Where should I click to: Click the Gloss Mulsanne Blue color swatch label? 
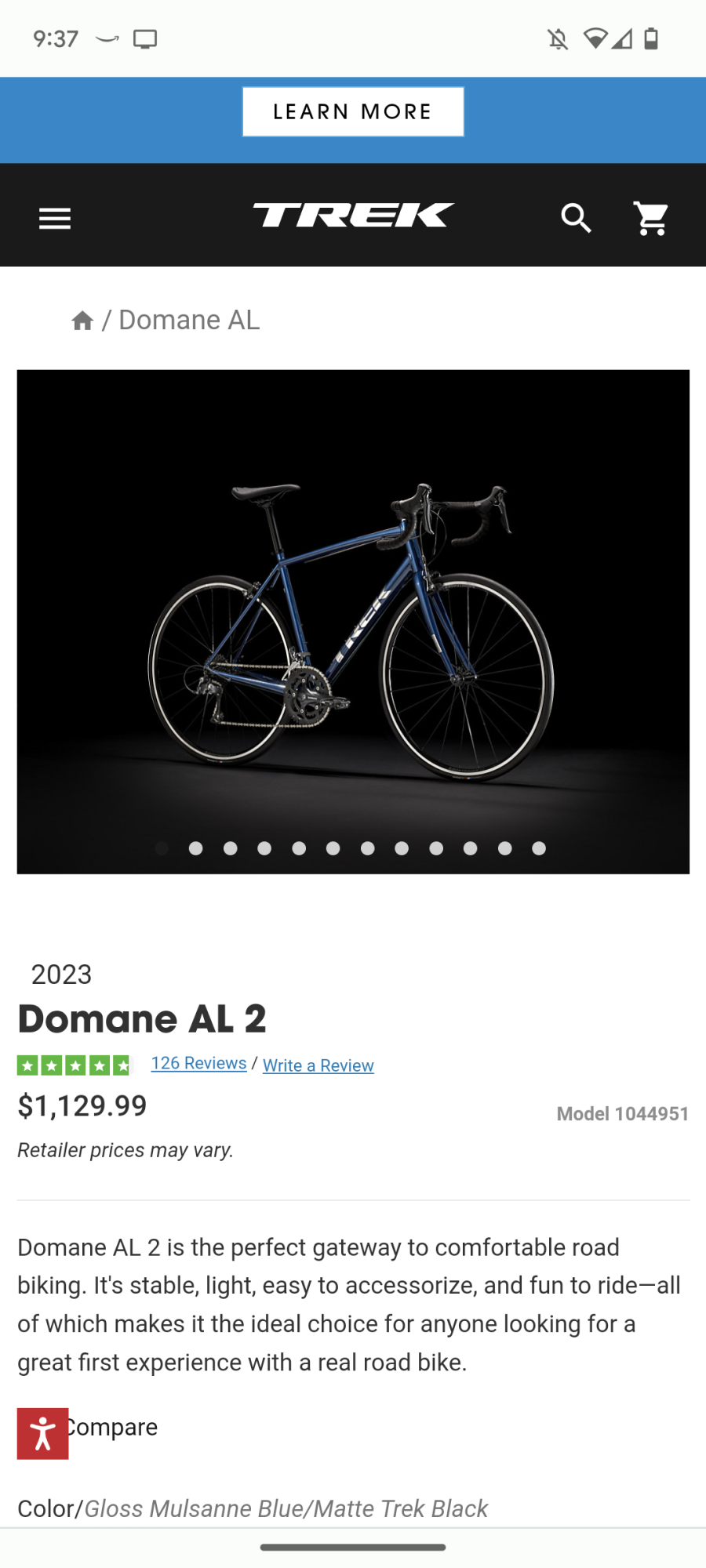click(x=286, y=1509)
